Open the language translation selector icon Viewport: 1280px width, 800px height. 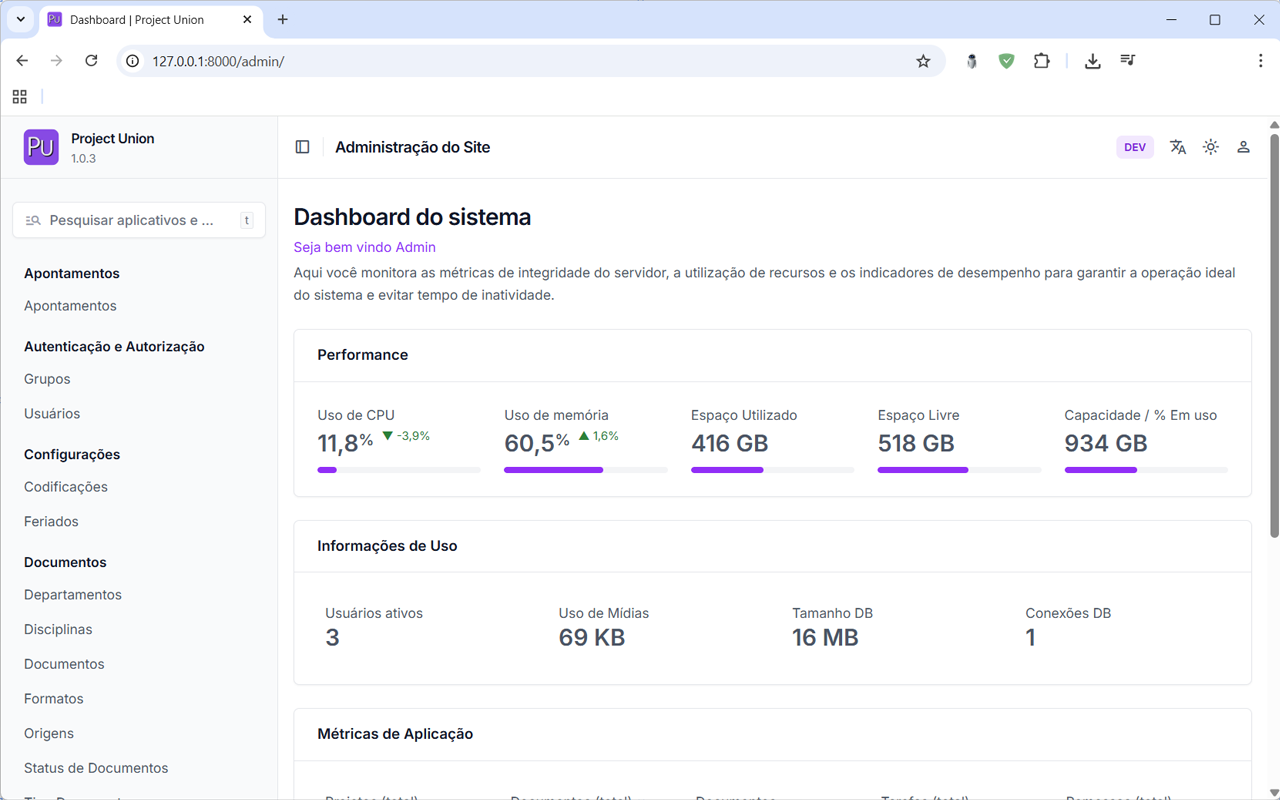tap(1178, 147)
